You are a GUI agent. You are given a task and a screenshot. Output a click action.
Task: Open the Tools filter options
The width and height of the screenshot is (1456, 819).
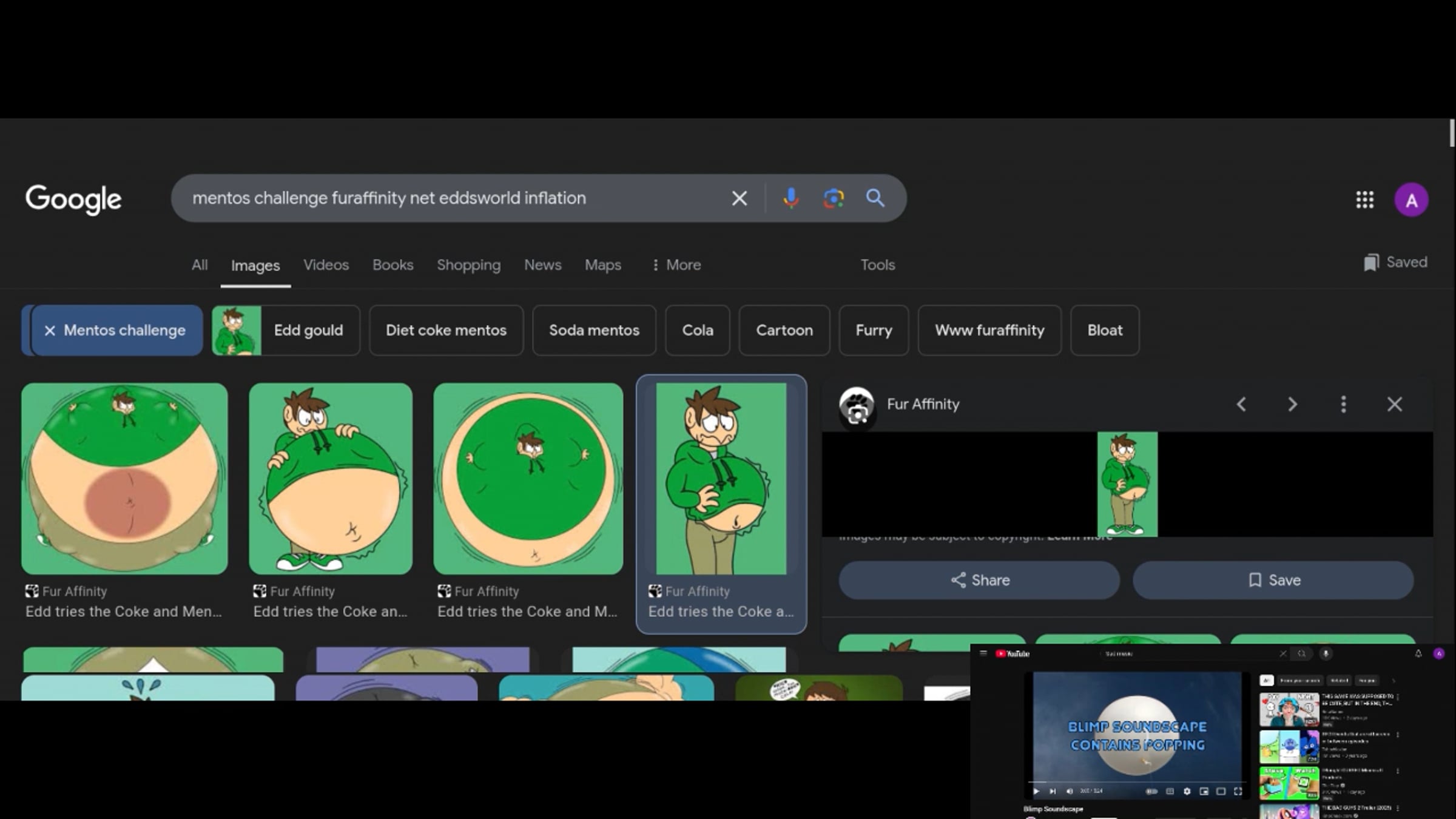click(877, 265)
